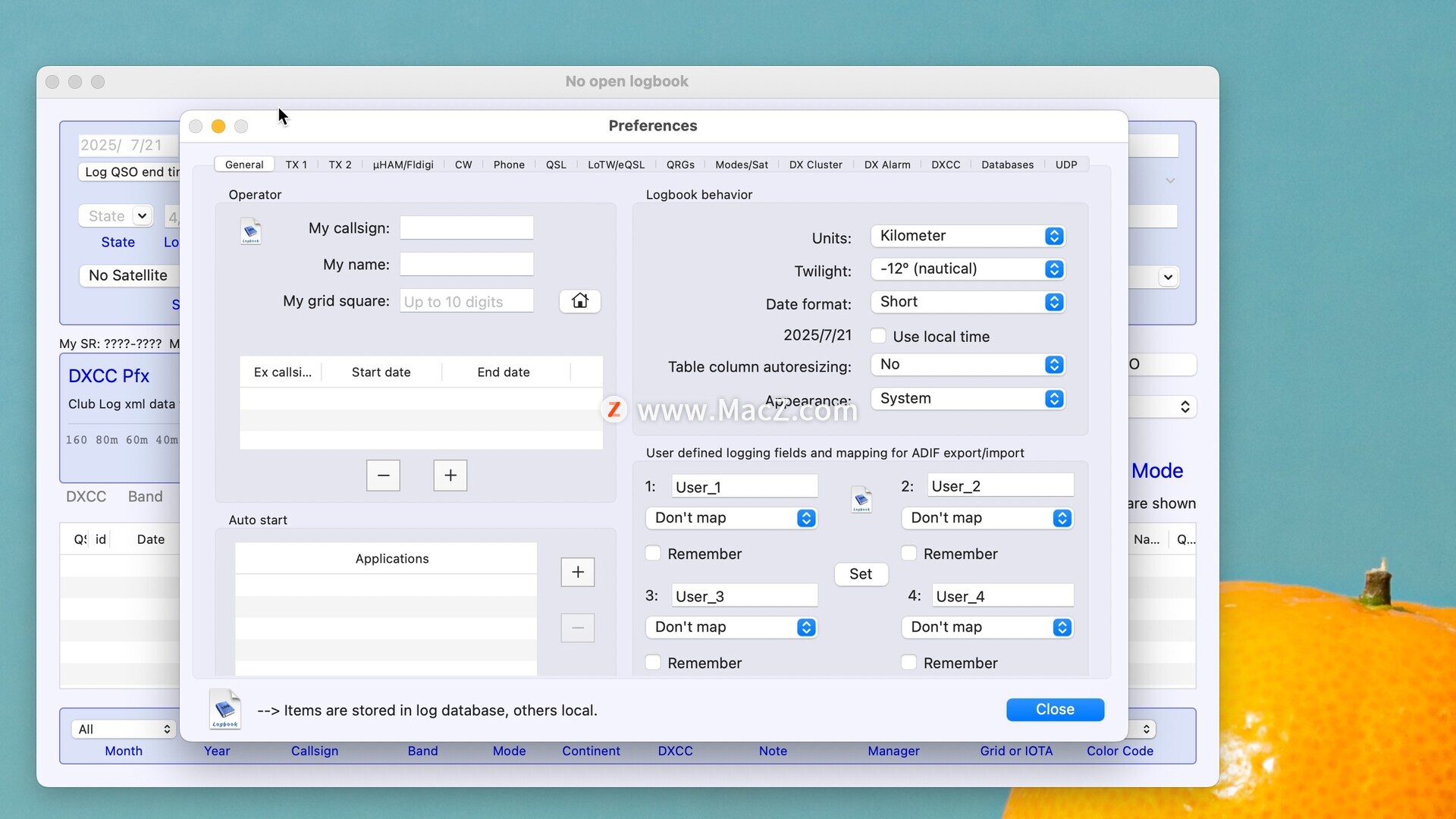Click the User_3 field name input
This screenshot has height=819, width=1456.
coord(745,596)
